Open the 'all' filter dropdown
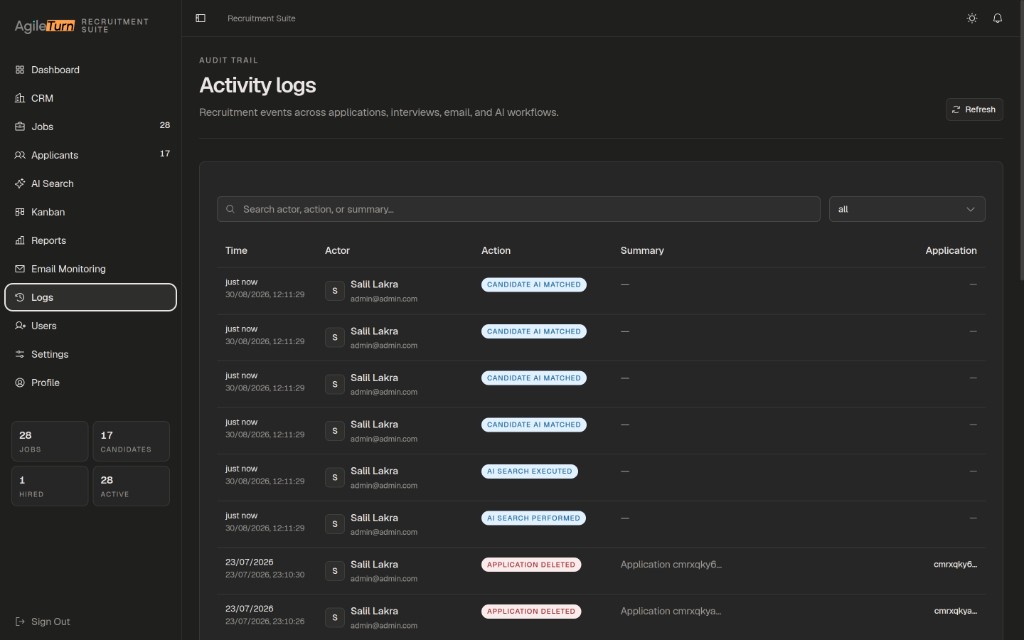Screen dimensions: 1024x640 click(x=907, y=209)
